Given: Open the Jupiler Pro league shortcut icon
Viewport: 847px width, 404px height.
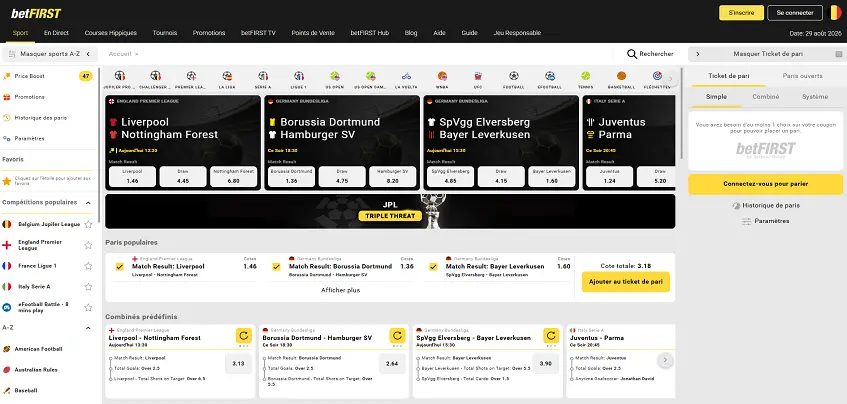Looking at the screenshot, I should (120, 76).
